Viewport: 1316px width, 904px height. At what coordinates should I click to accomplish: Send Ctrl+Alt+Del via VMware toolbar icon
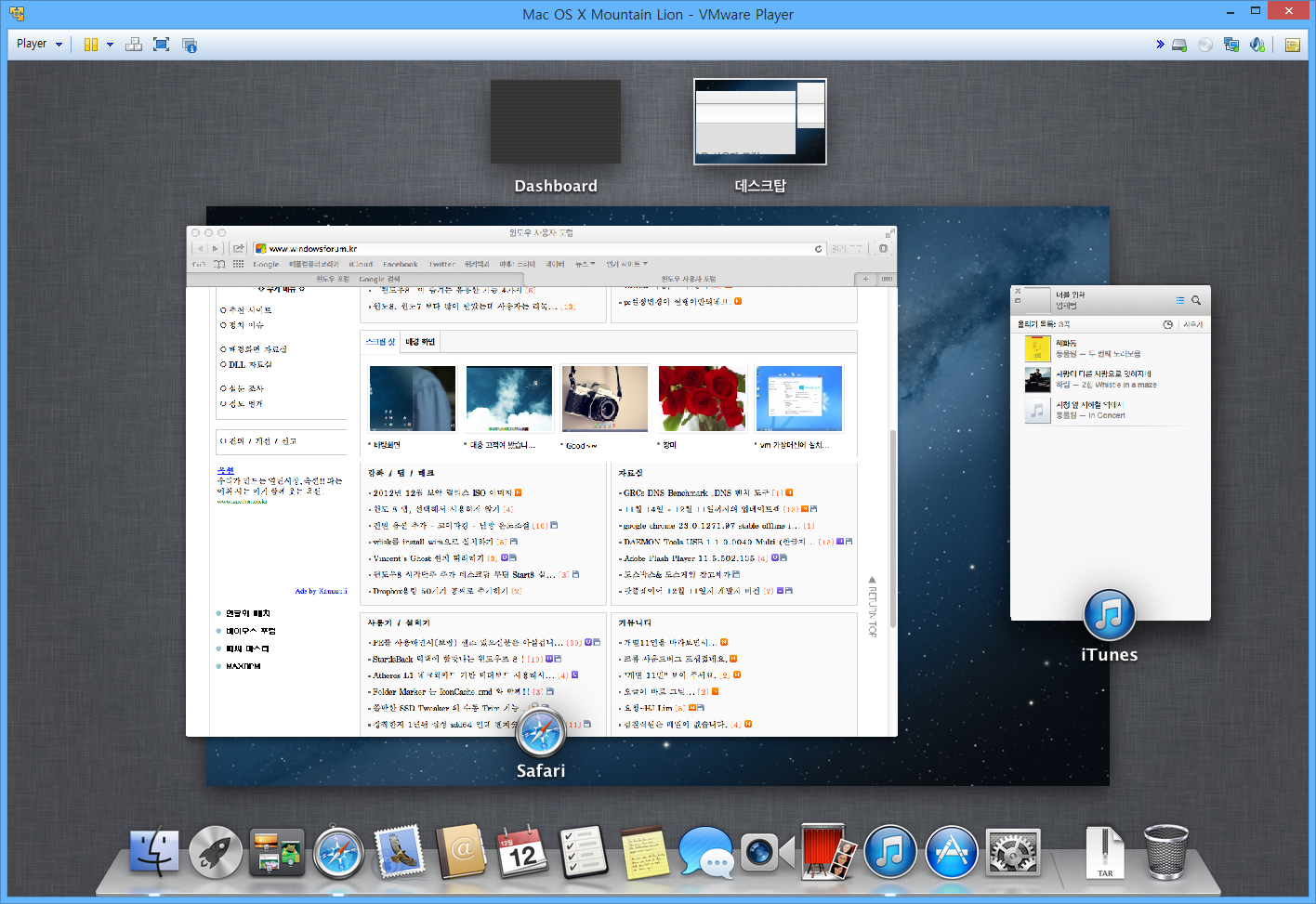[134, 45]
